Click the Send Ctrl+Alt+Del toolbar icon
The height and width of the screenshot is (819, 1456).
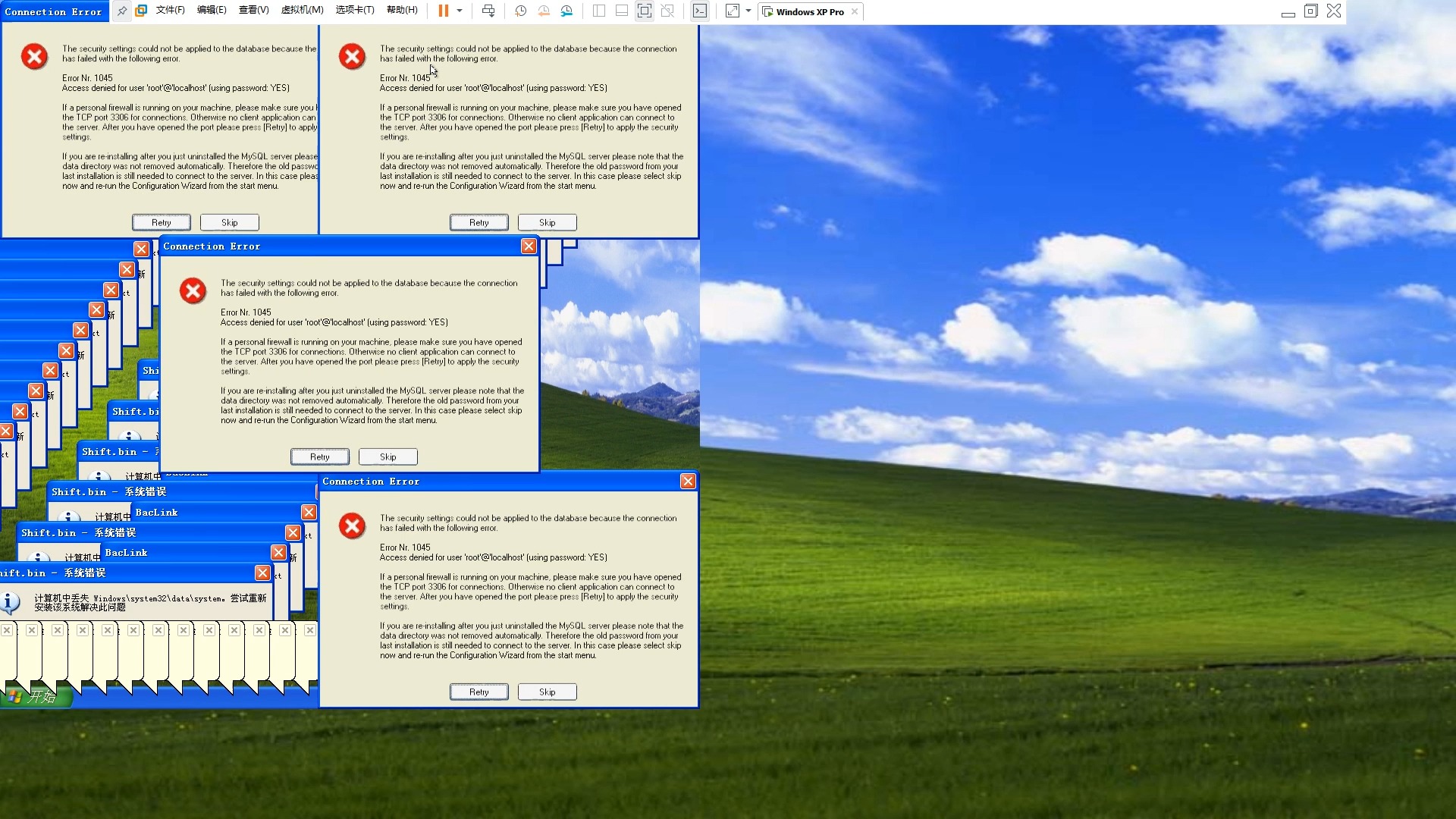pyautogui.click(x=488, y=11)
